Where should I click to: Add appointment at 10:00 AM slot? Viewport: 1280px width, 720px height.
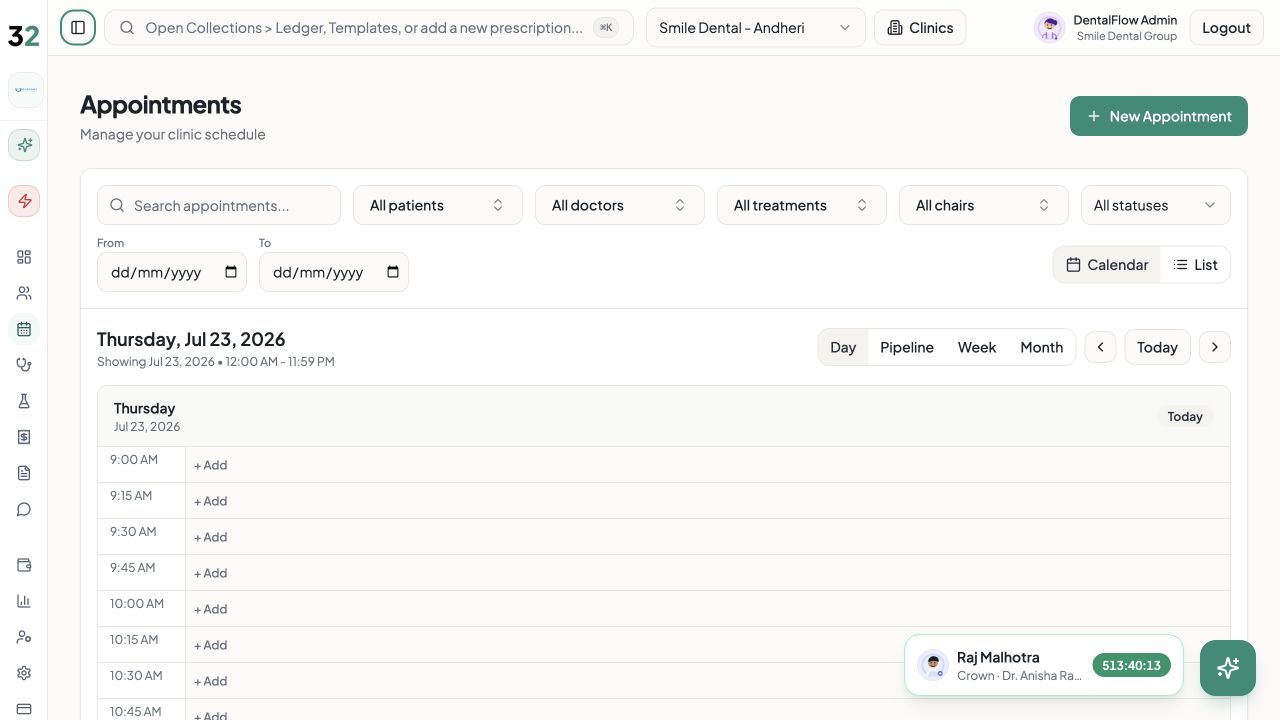pos(210,609)
